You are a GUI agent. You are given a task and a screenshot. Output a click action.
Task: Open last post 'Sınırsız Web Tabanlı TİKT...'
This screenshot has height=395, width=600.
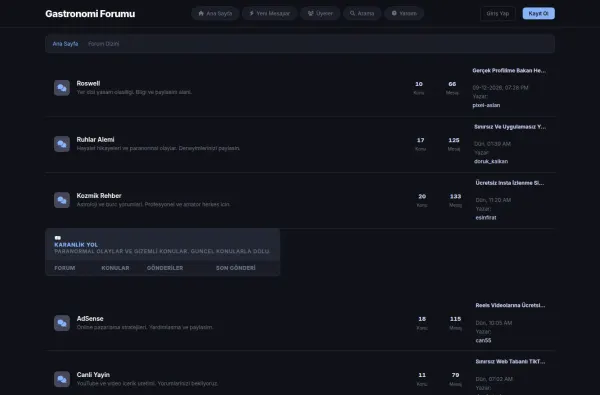click(x=510, y=362)
